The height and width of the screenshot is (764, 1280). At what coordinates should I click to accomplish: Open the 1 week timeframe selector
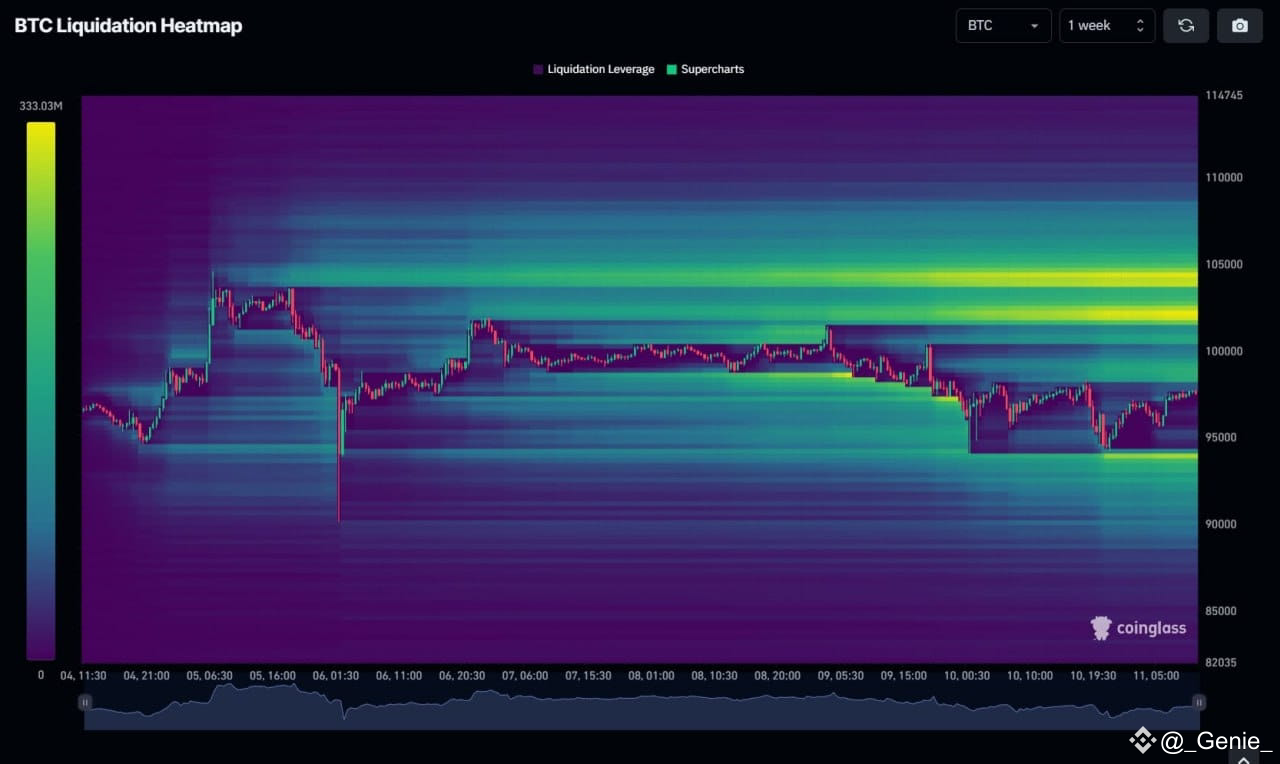(x=1090, y=25)
